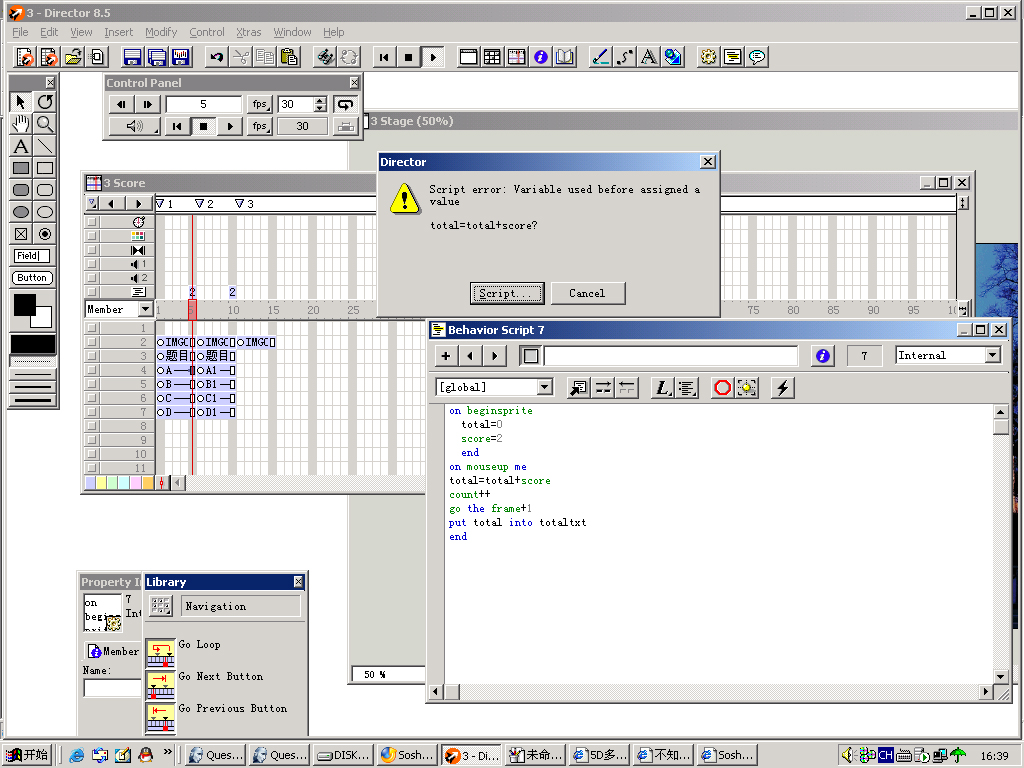Image resolution: width=1024 pixels, height=768 pixels.
Task: Click the Paste toolbar icon
Action: [289, 57]
